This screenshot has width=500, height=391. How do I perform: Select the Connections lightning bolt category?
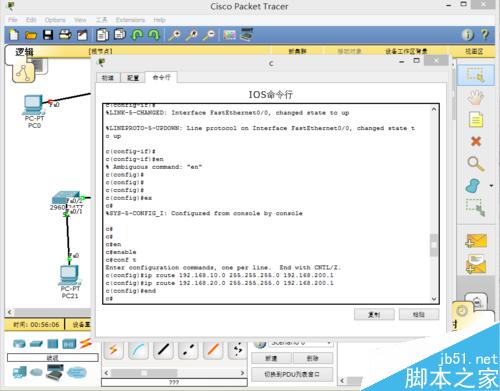[x=86, y=343]
